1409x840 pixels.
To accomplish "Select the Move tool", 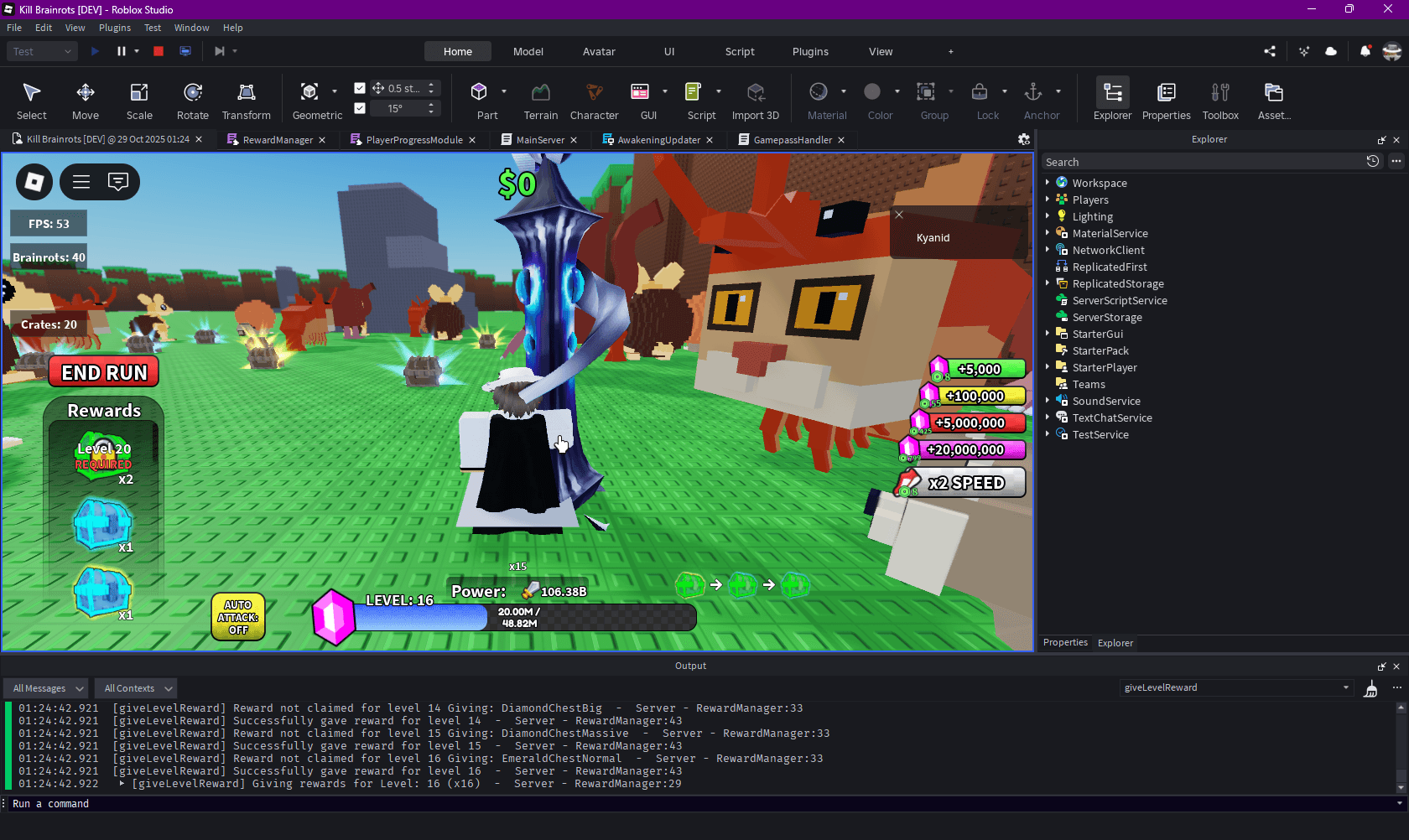I will [x=85, y=100].
